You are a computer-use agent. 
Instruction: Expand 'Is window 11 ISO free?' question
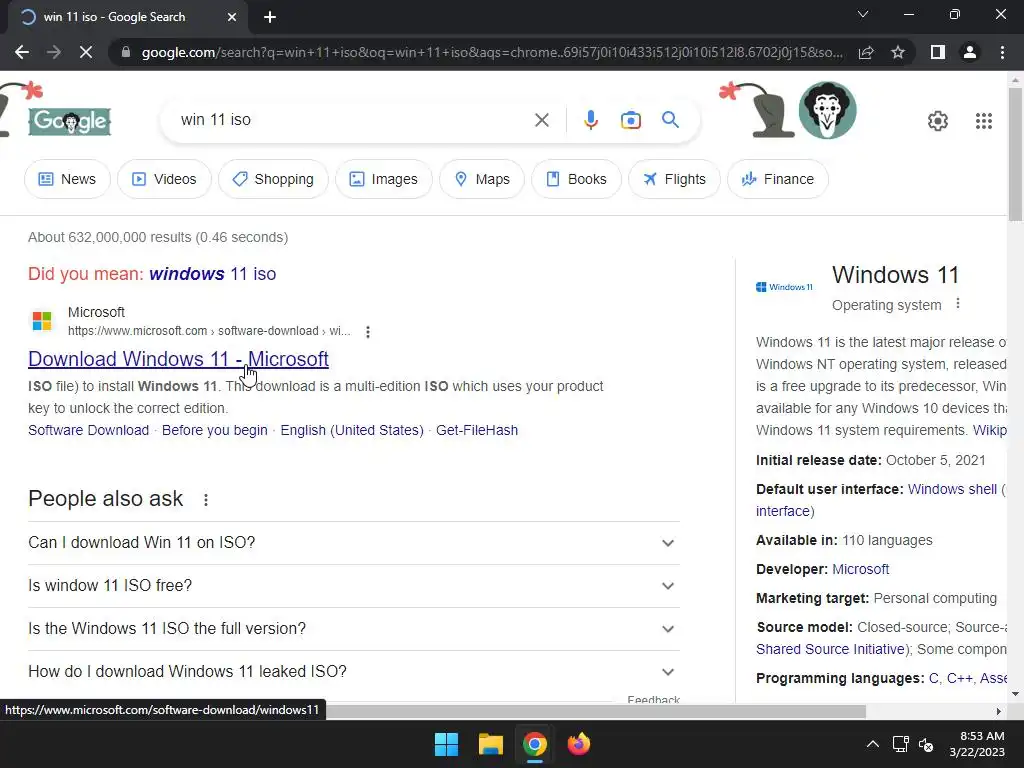coord(353,586)
